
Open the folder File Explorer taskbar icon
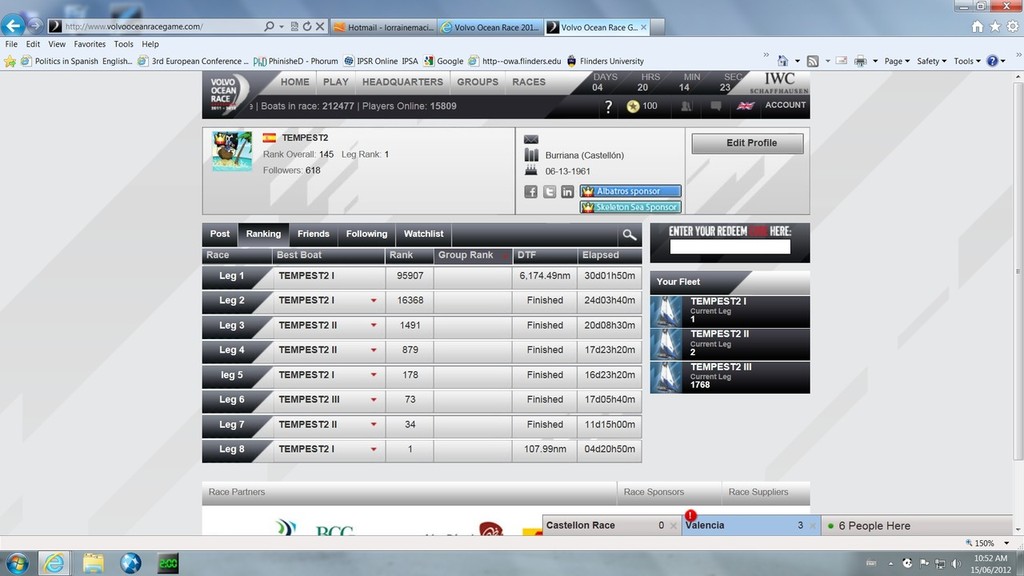tap(93, 563)
